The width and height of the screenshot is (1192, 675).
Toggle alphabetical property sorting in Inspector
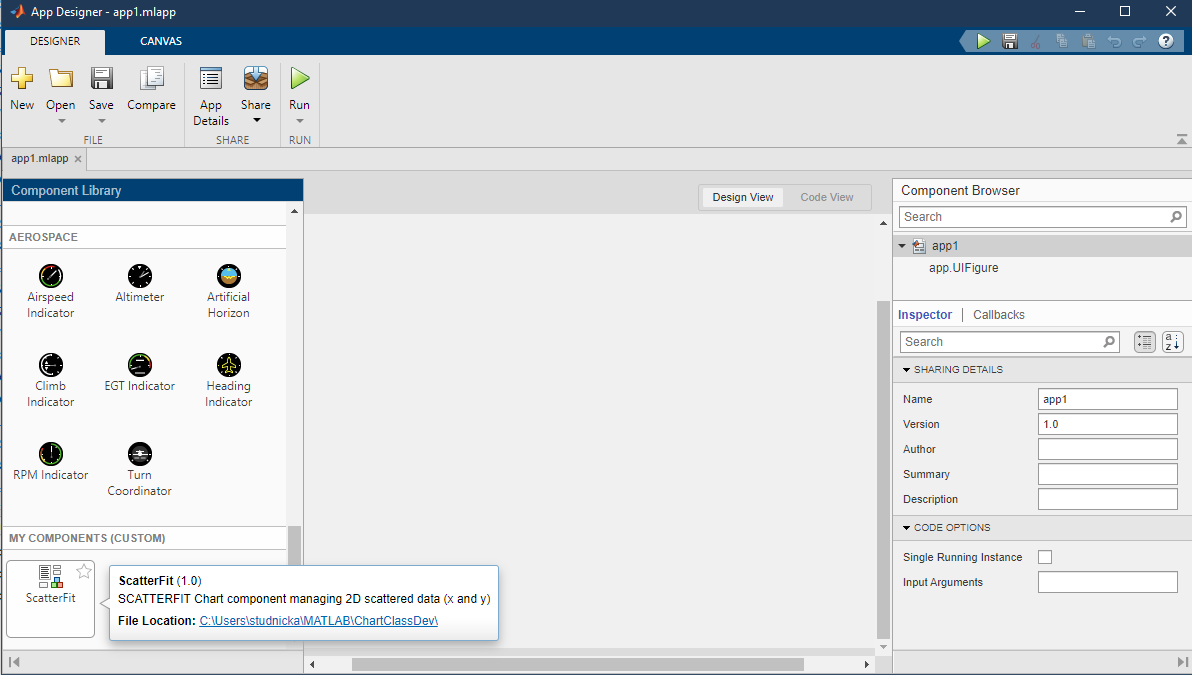[1173, 342]
